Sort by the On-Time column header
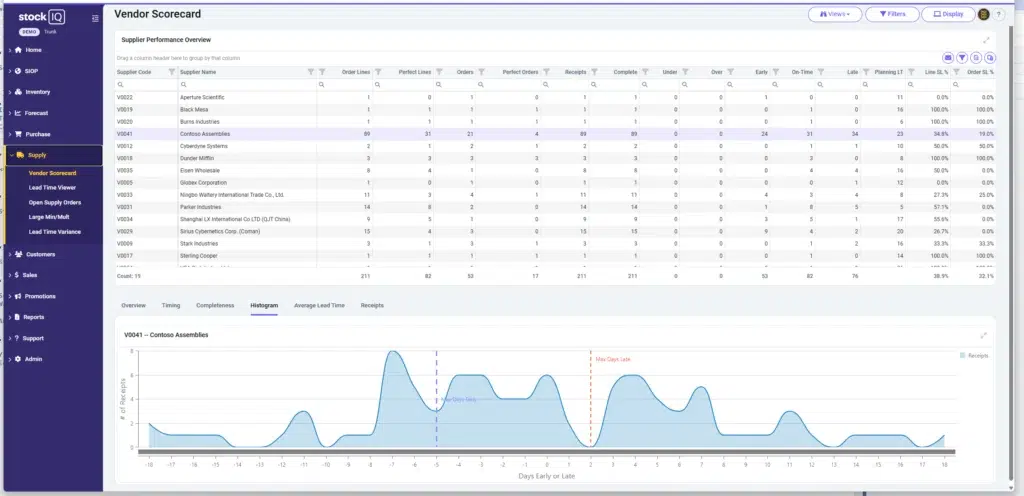The height and width of the screenshot is (496, 1024). tap(802, 72)
